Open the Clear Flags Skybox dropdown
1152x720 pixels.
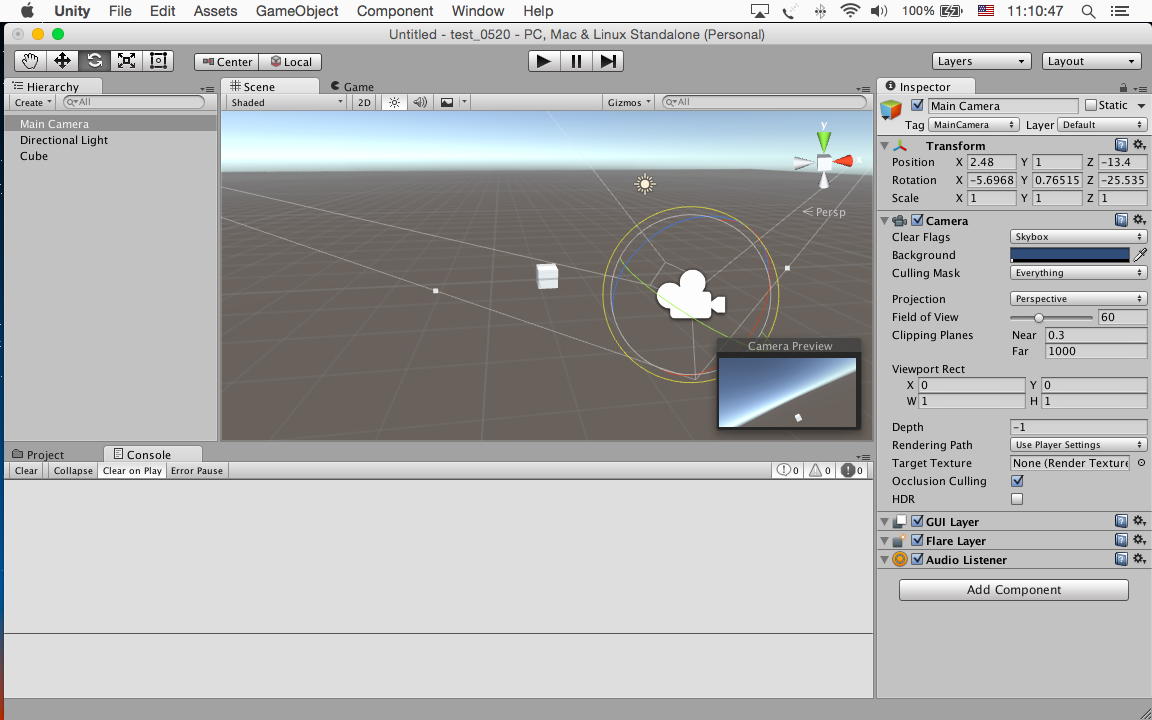1078,237
